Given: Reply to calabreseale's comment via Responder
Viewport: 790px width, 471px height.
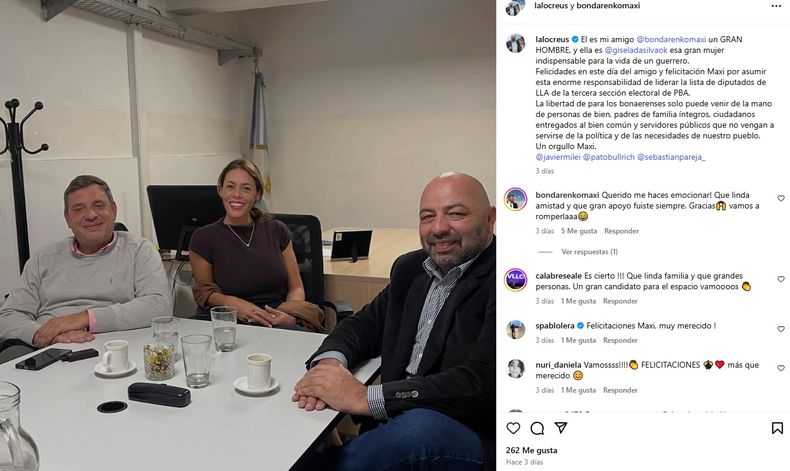Looking at the screenshot, I should [x=620, y=301].
